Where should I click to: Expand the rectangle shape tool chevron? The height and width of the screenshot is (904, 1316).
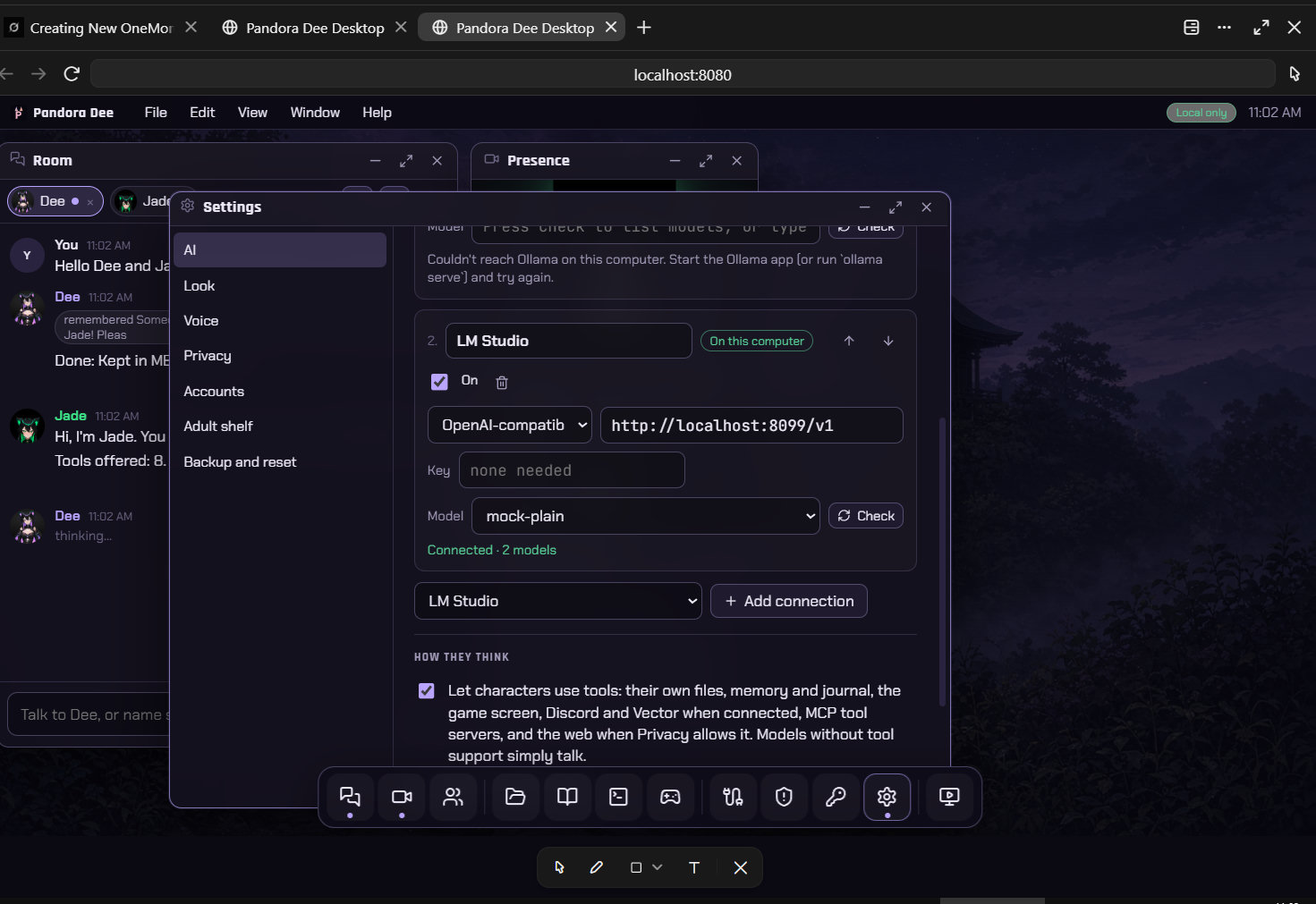[658, 867]
